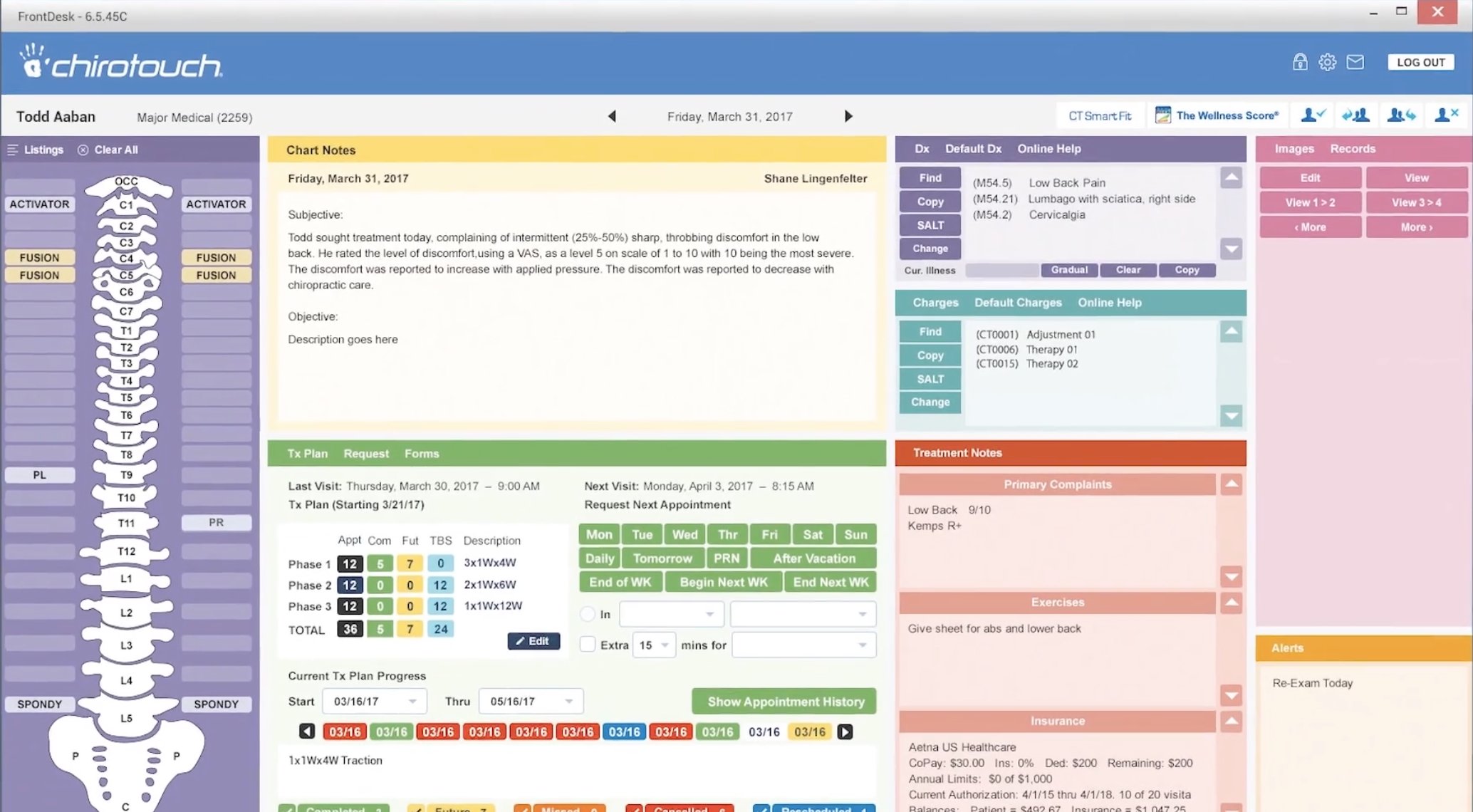Advance to next day with right arrow

[x=848, y=116]
